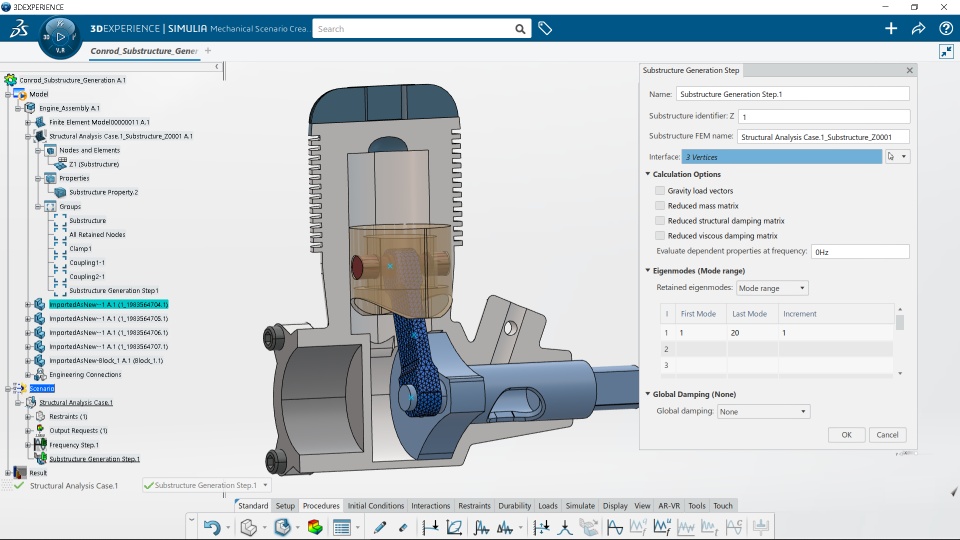Add a new tab with plus button
The width and height of the screenshot is (960, 540).
[x=208, y=51]
